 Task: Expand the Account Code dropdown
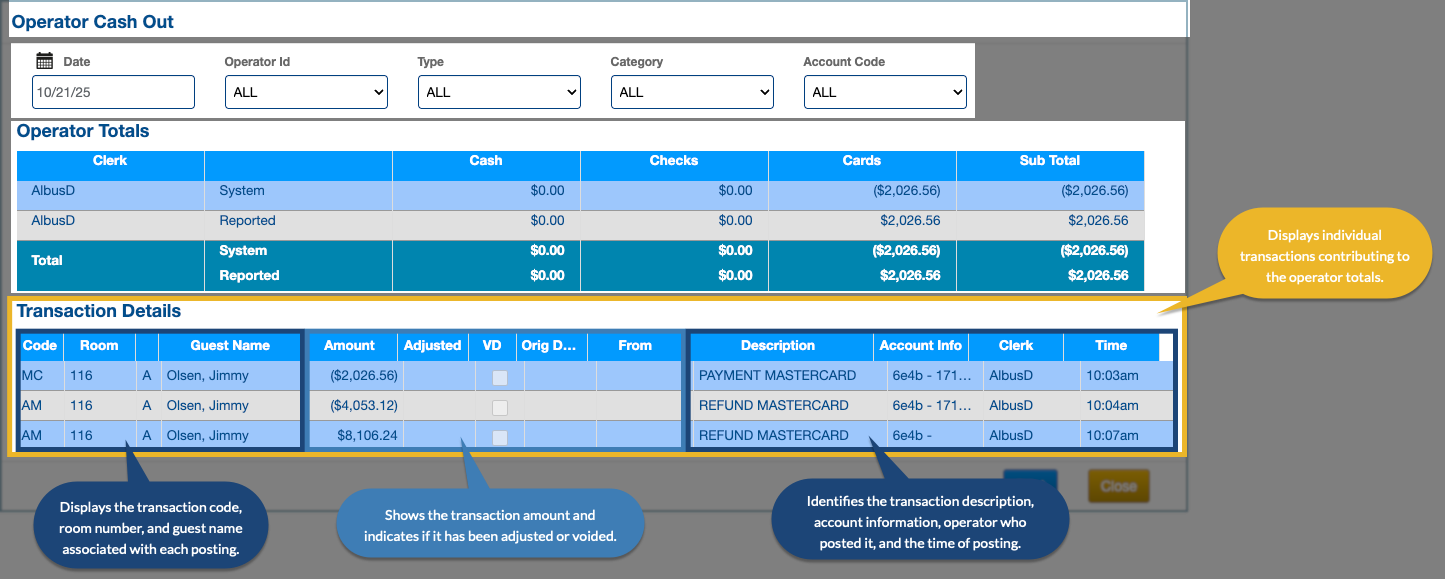pyautogui.click(x=885, y=92)
